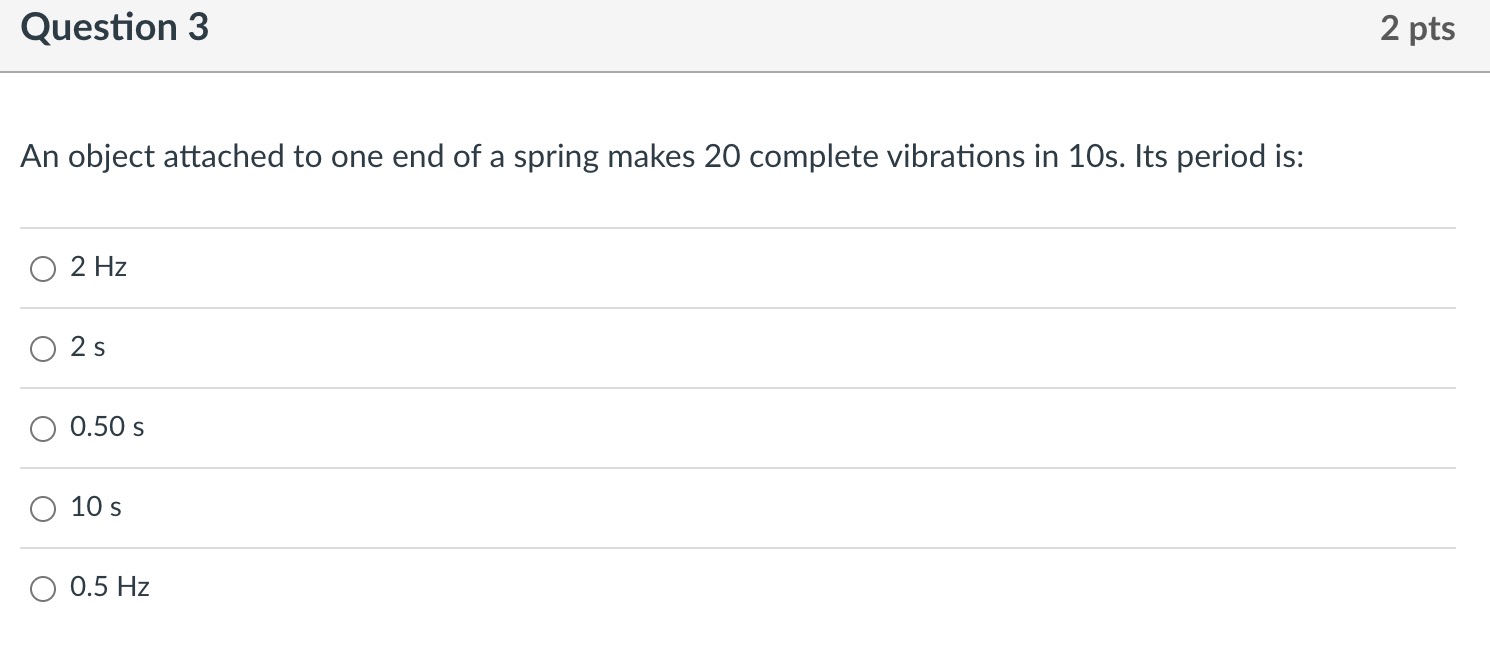The width and height of the screenshot is (1490, 650).
Task: Select the "10 s" radio button
Action: click(43, 508)
